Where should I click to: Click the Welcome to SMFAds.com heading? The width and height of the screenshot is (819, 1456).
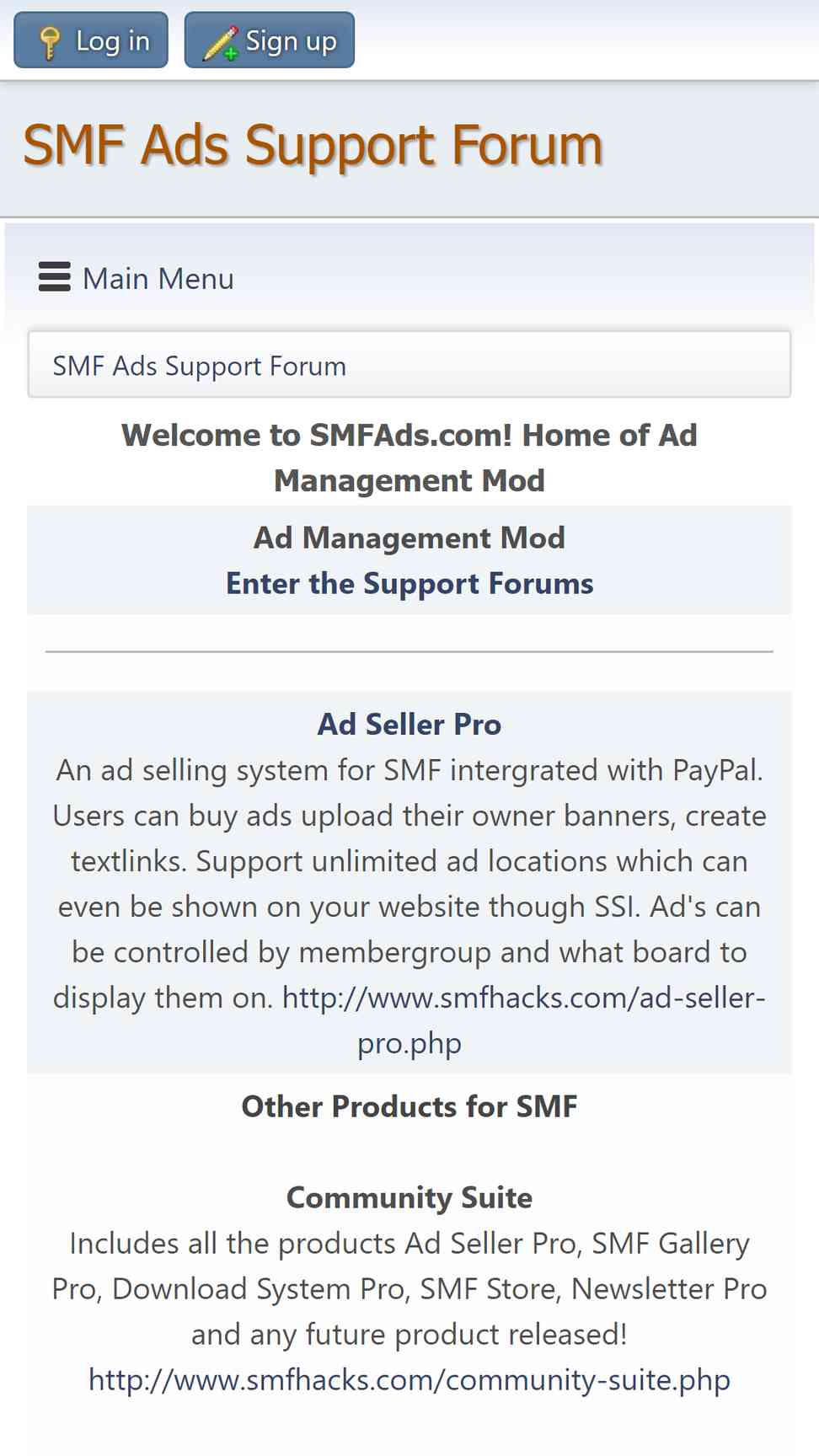pos(409,458)
